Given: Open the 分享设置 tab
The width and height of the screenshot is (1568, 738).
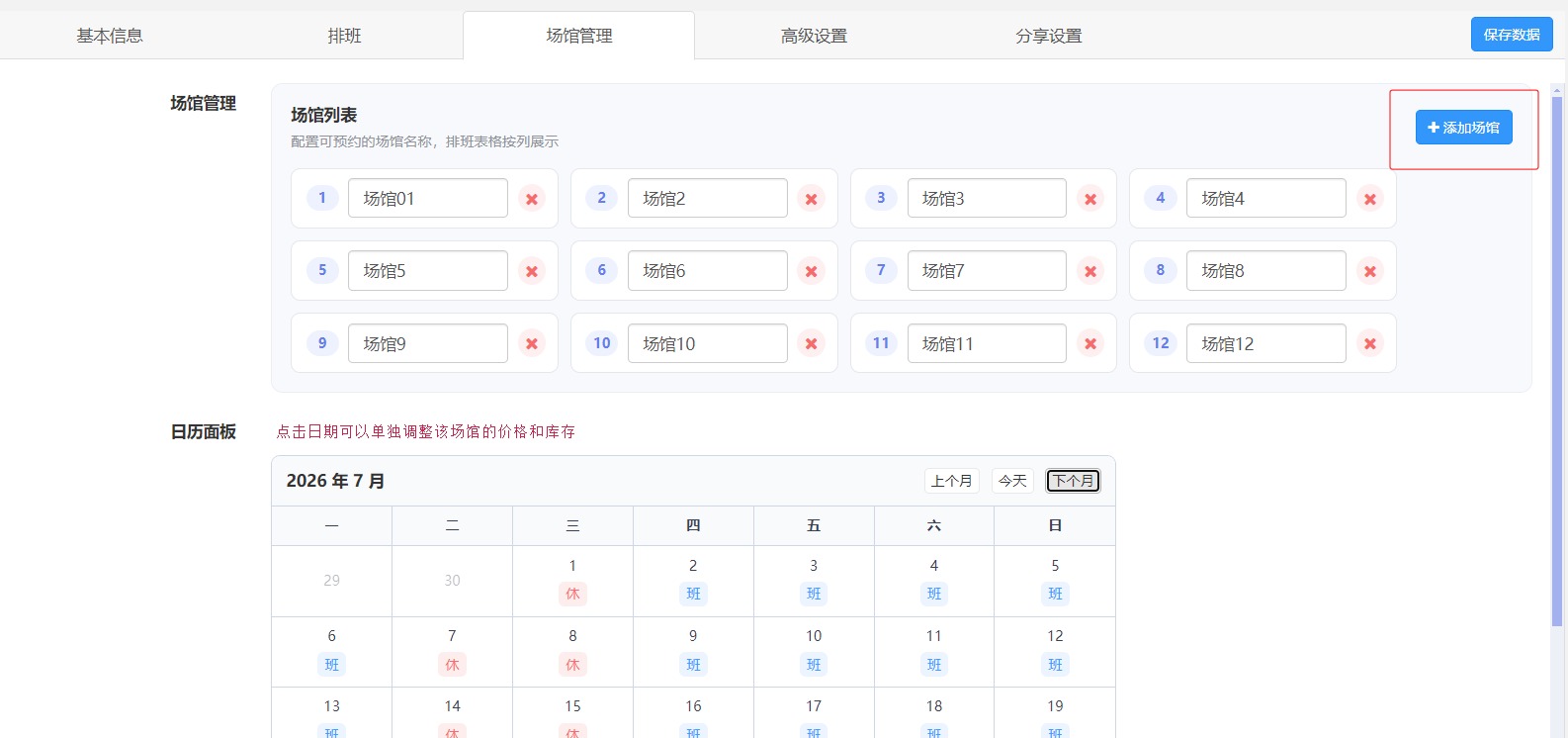Looking at the screenshot, I should coord(1049,36).
